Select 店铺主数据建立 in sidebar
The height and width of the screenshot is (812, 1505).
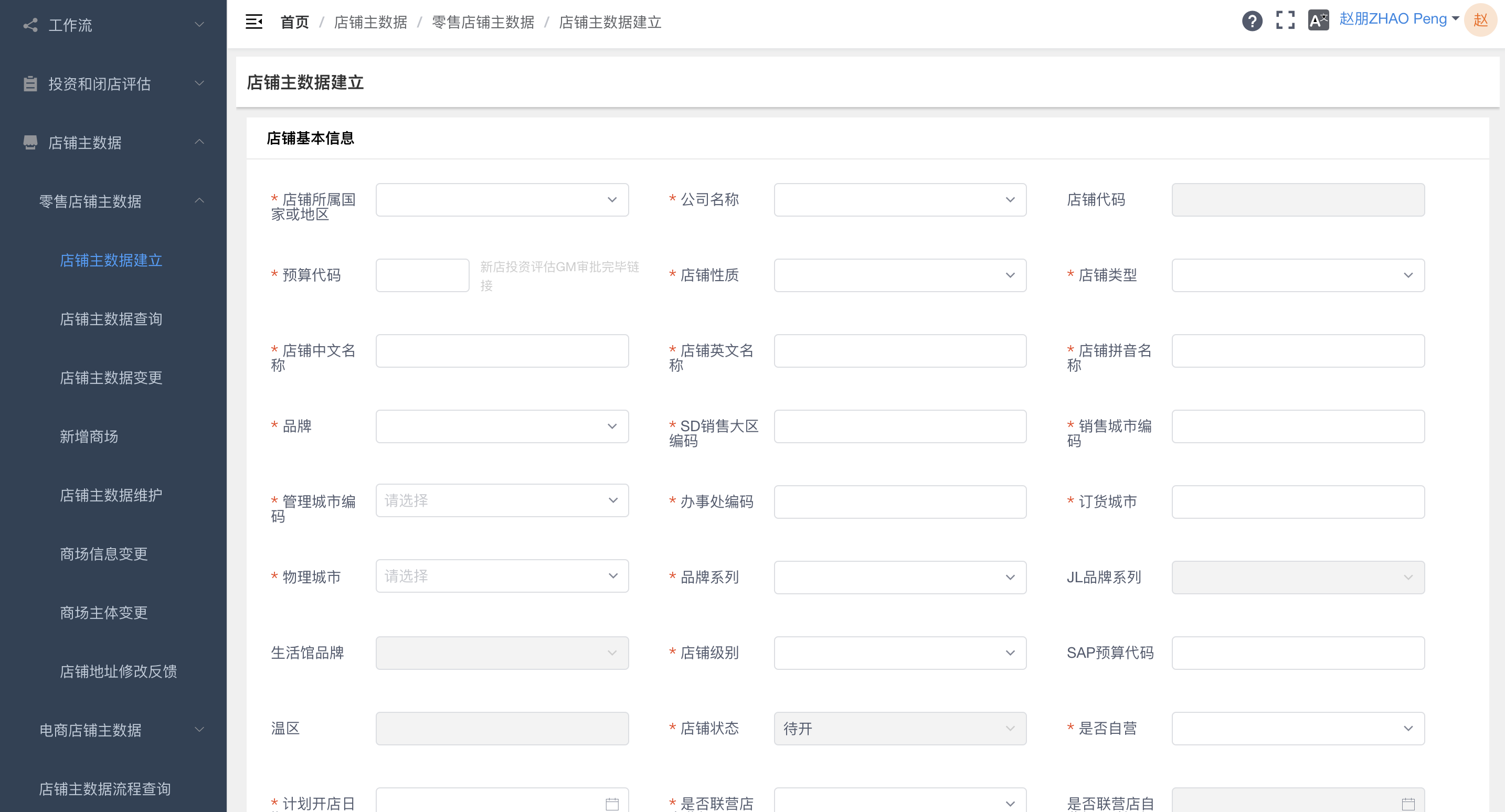[111, 260]
